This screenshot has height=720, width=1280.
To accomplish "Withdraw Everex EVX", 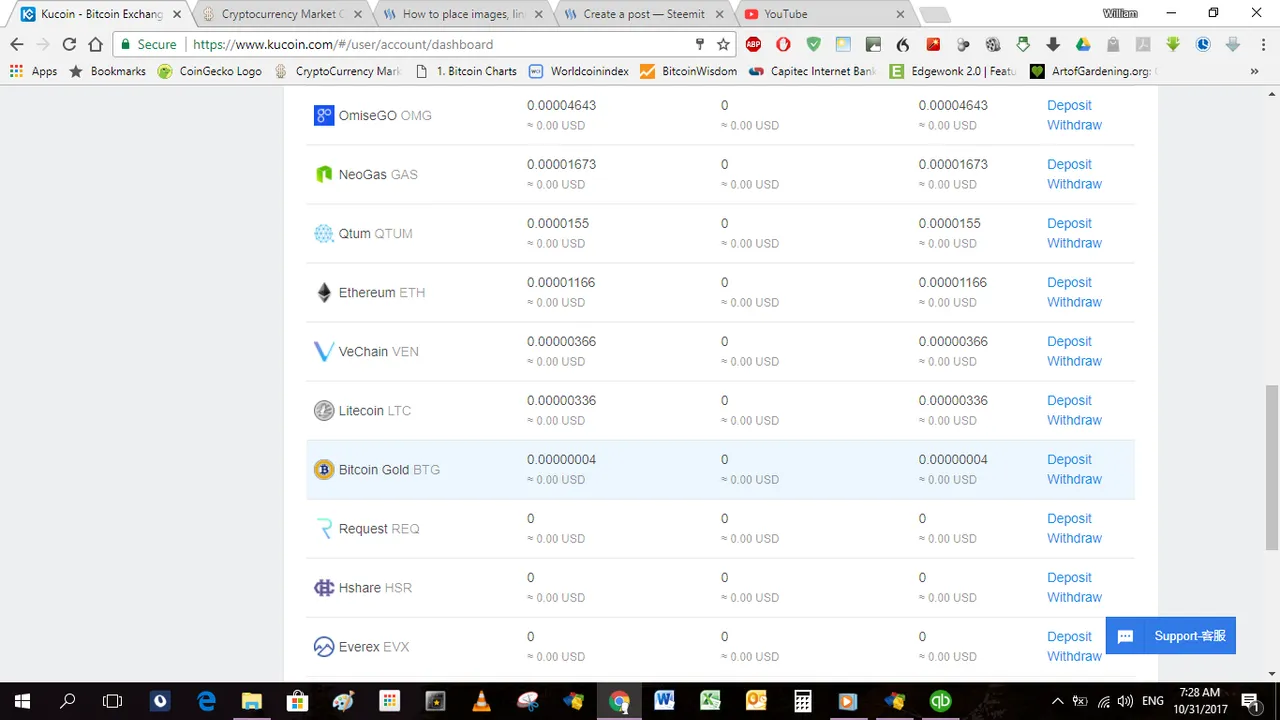I will 1074,656.
